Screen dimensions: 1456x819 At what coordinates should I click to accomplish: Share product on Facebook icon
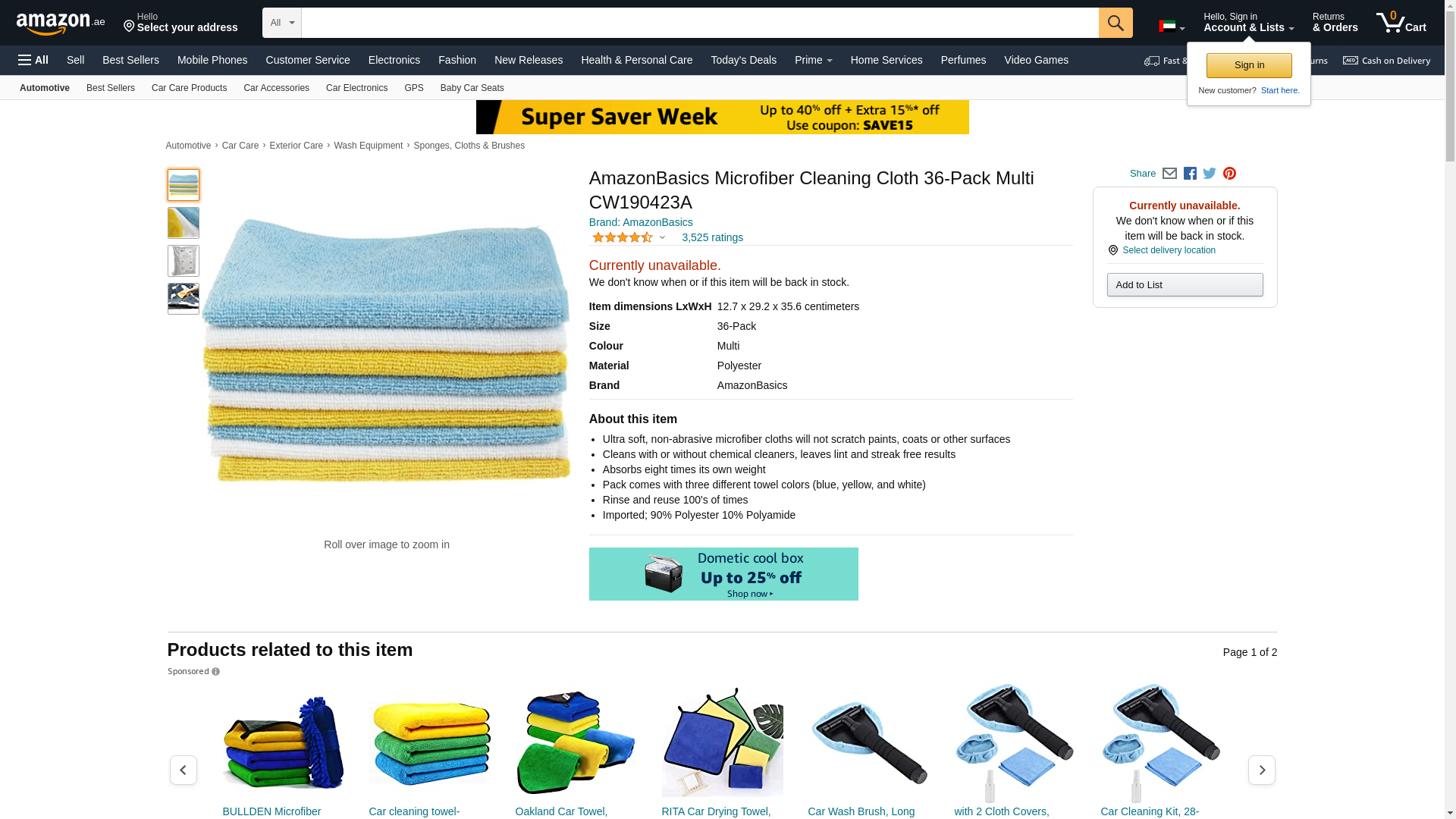[x=1190, y=174]
